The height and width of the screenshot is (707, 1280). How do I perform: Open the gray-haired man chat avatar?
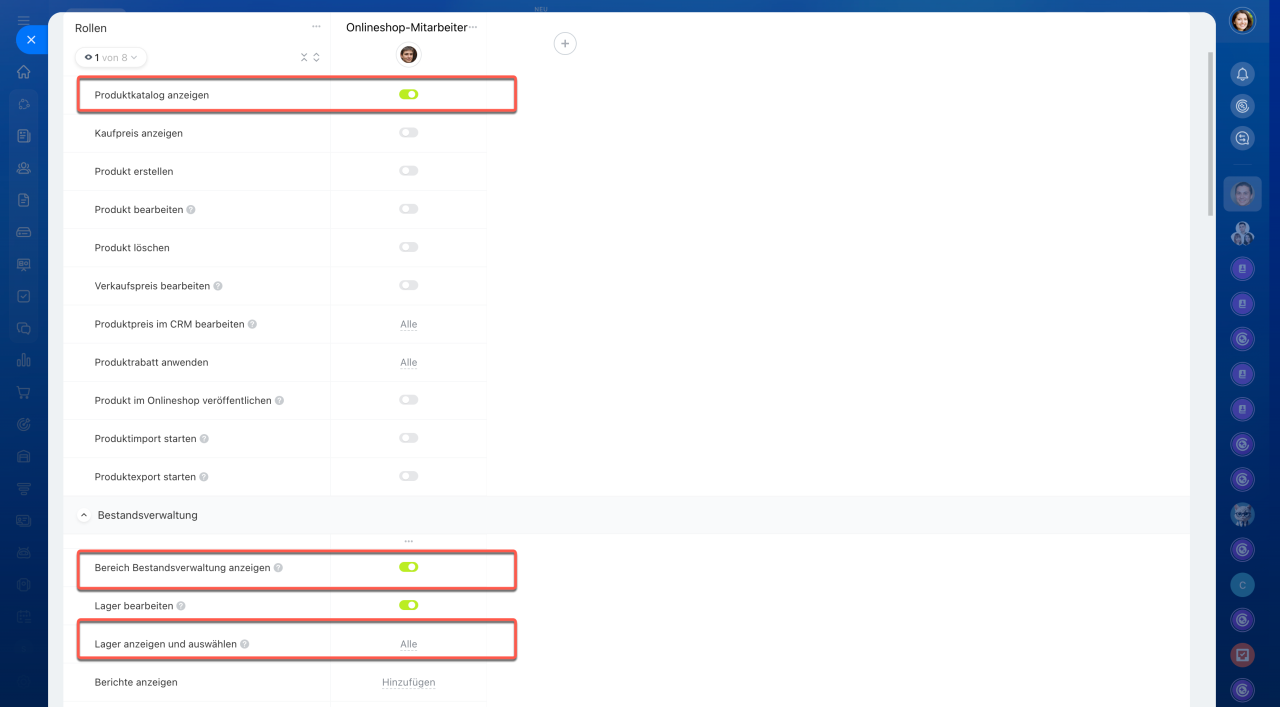[1242, 515]
